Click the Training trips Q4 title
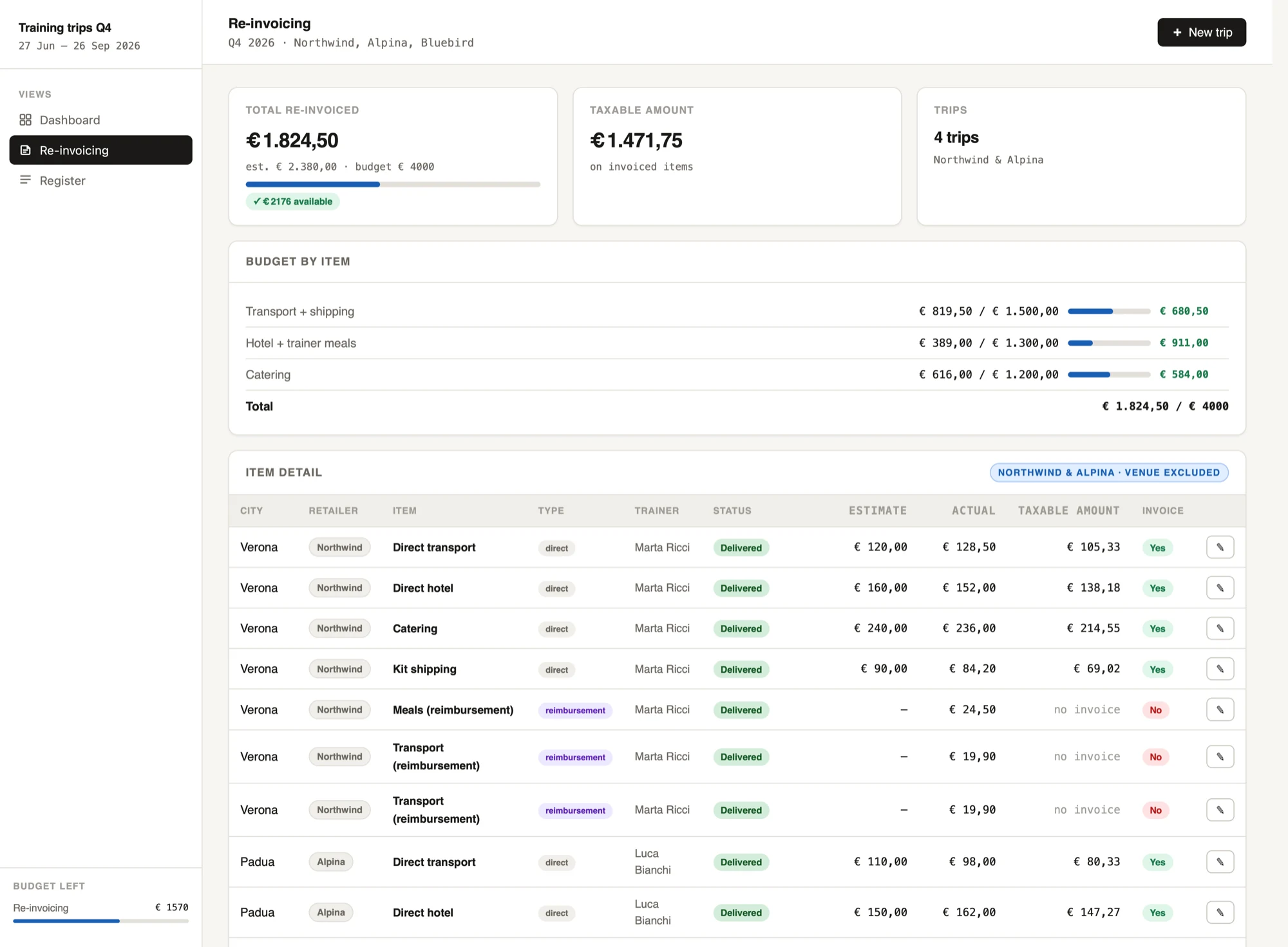The width and height of the screenshot is (1288, 947). pyautogui.click(x=65, y=28)
